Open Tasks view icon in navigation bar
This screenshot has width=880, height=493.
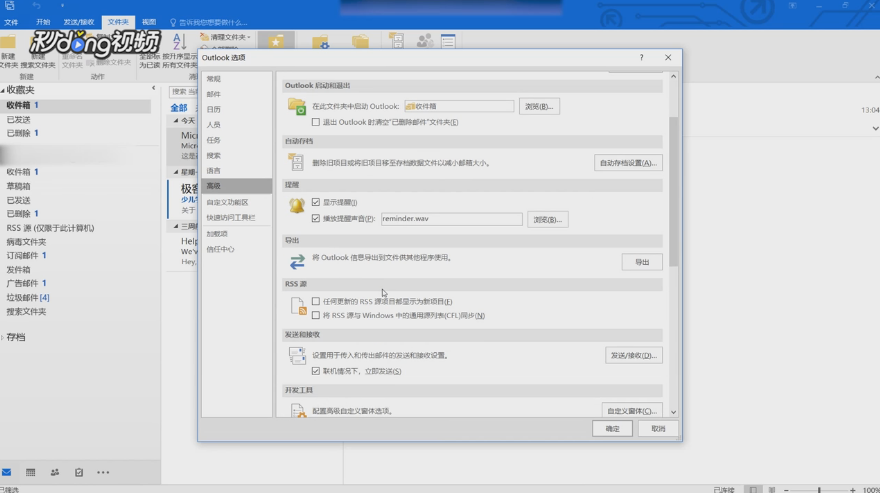79,472
